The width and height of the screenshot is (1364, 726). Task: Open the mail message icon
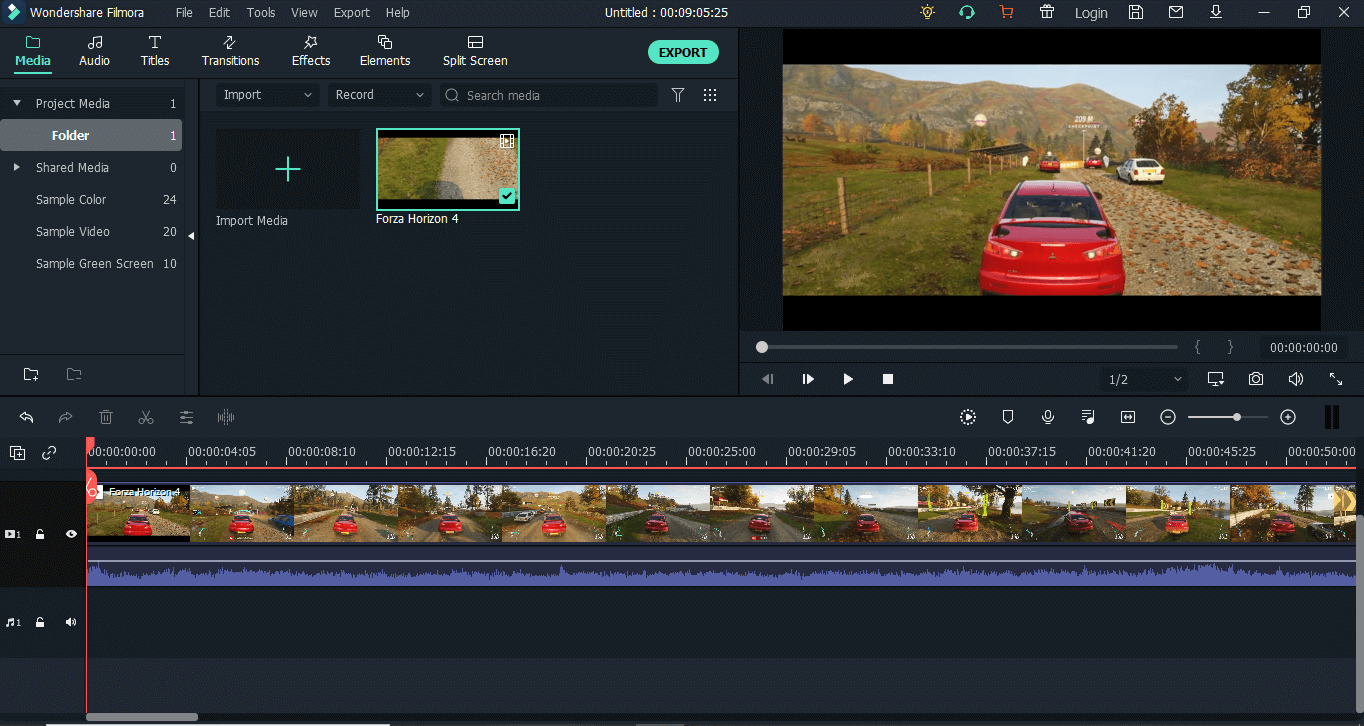click(x=1176, y=12)
